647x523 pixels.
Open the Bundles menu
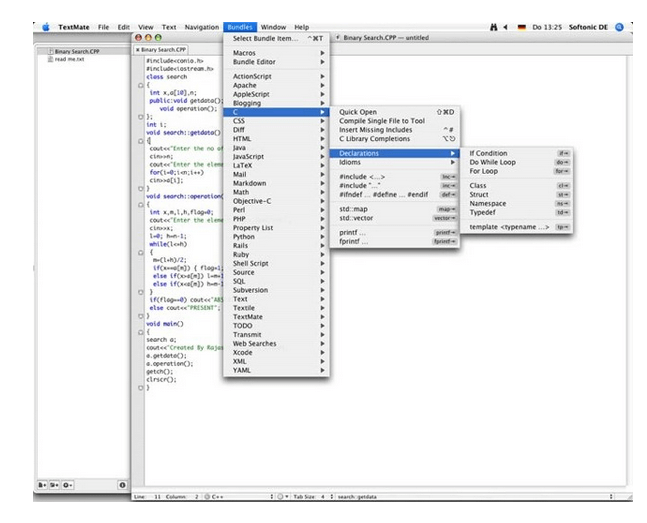coord(240,27)
